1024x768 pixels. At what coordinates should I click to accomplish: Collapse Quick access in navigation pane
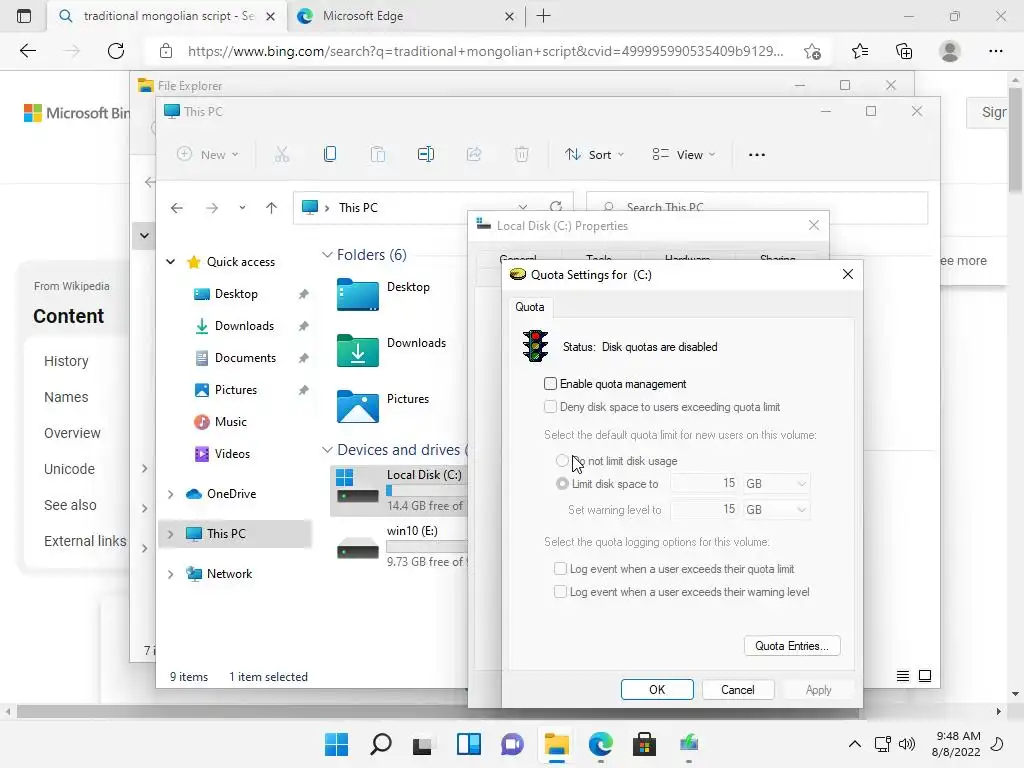click(170, 262)
